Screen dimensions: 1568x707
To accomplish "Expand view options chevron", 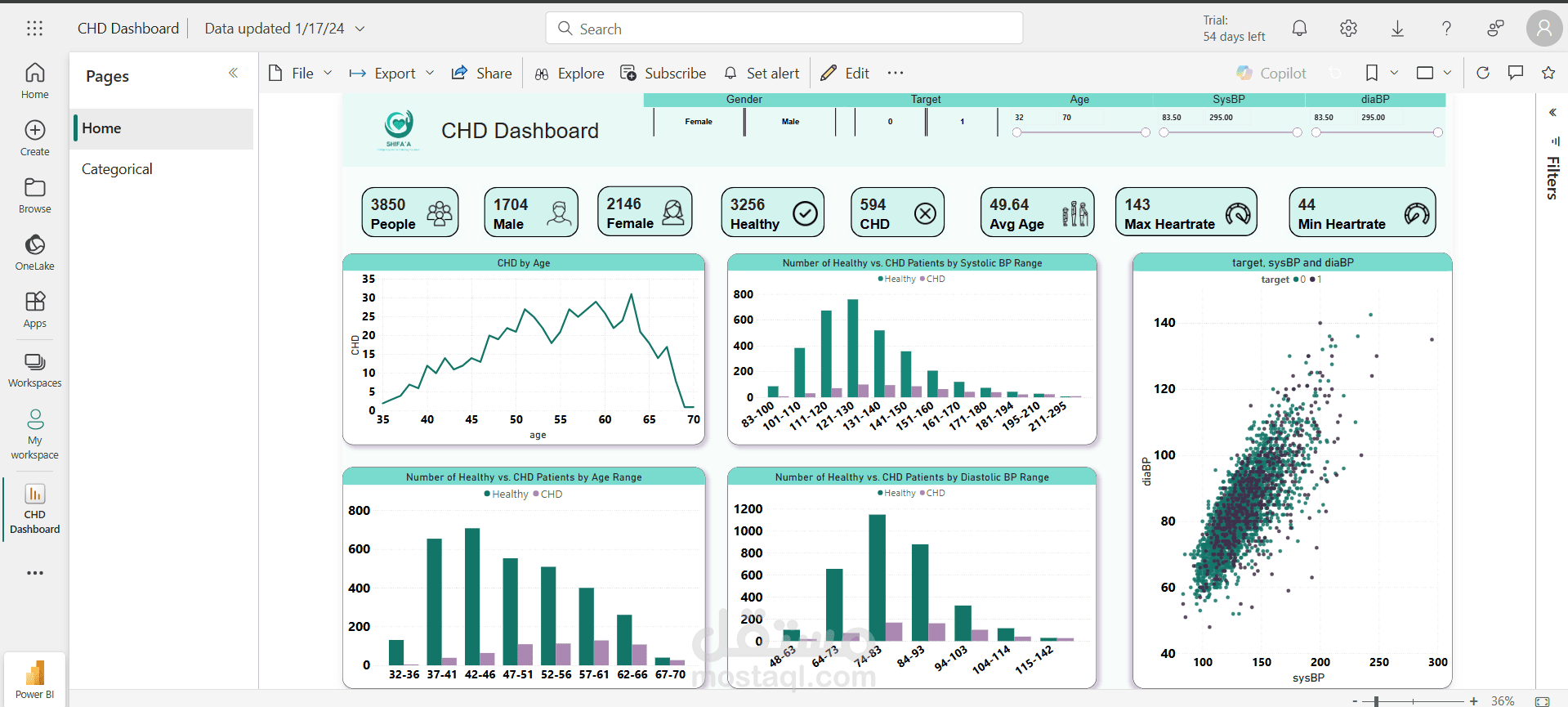I will click(x=1447, y=73).
